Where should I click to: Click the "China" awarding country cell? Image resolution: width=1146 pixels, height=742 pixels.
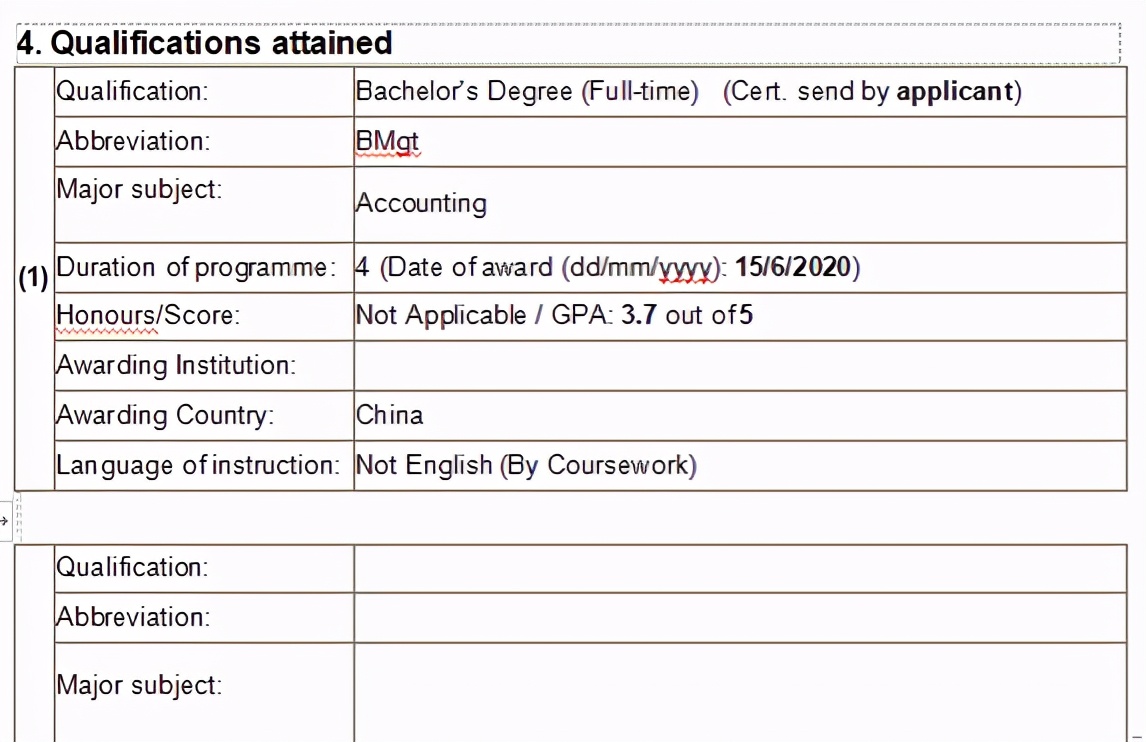coord(390,415)
